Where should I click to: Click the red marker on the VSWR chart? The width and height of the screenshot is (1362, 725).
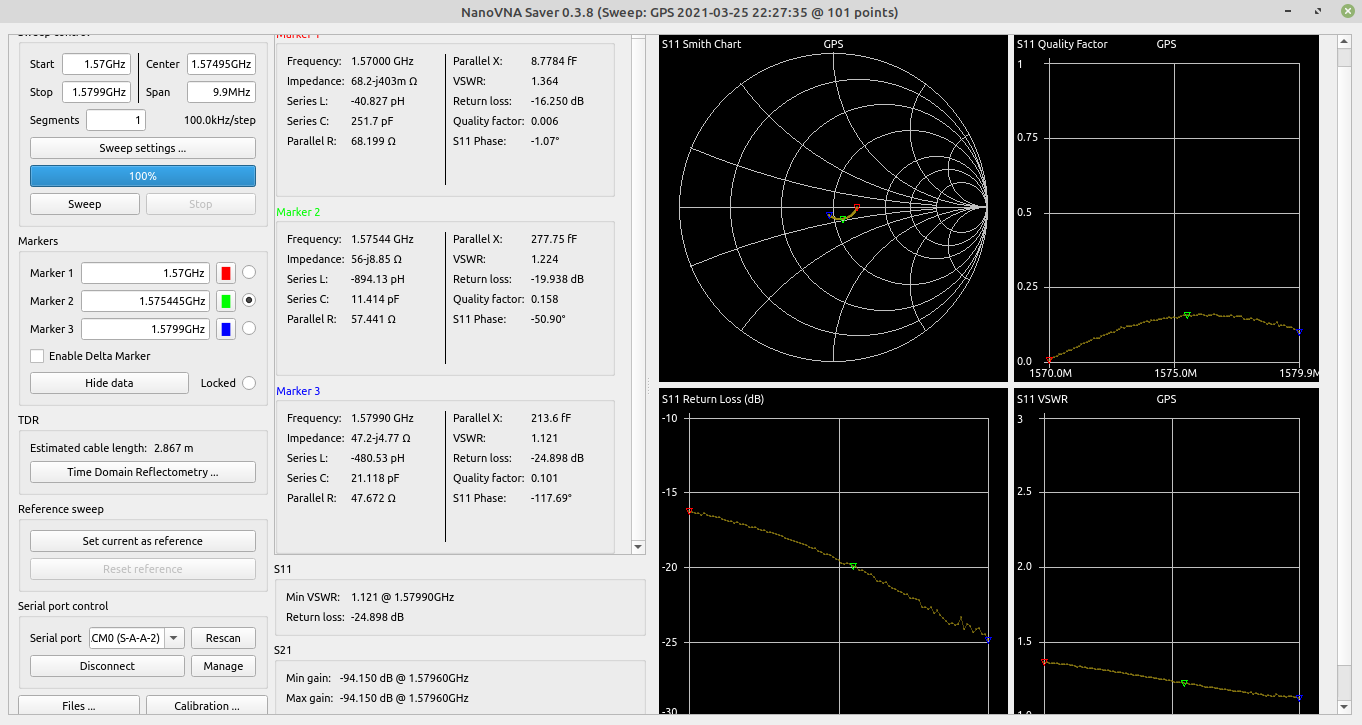[1045, 661]
